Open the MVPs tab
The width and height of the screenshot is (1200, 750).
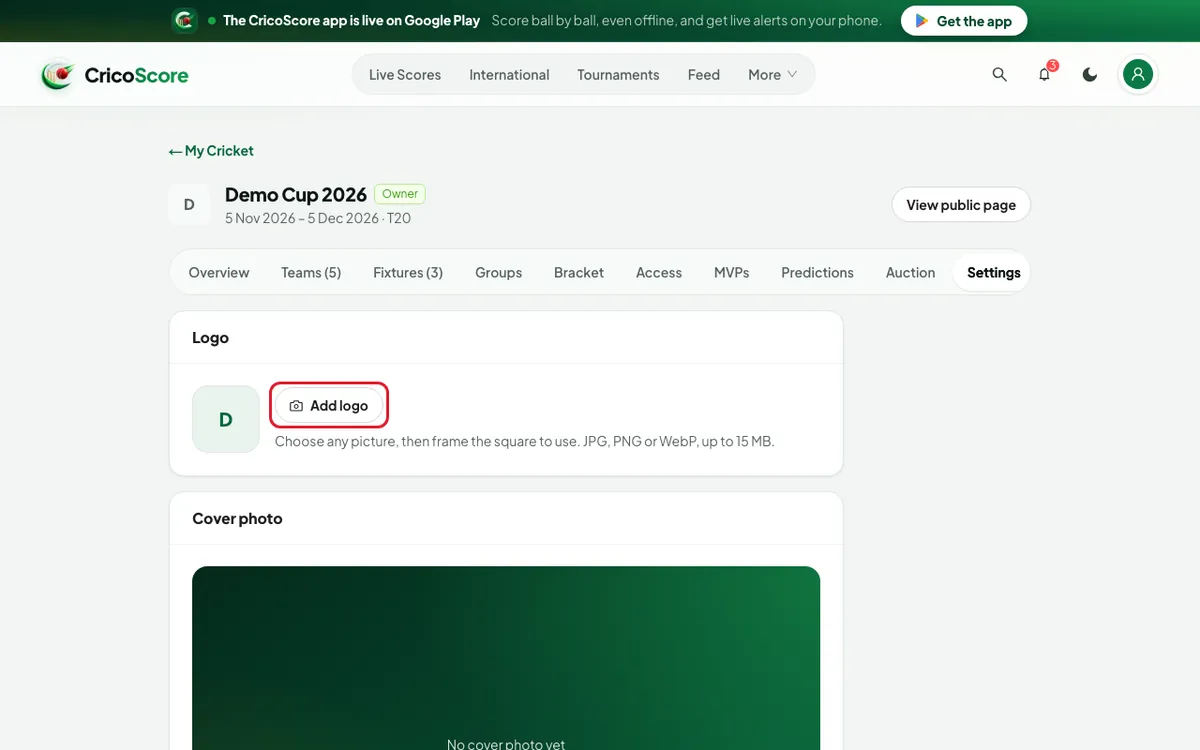(732, 272)
